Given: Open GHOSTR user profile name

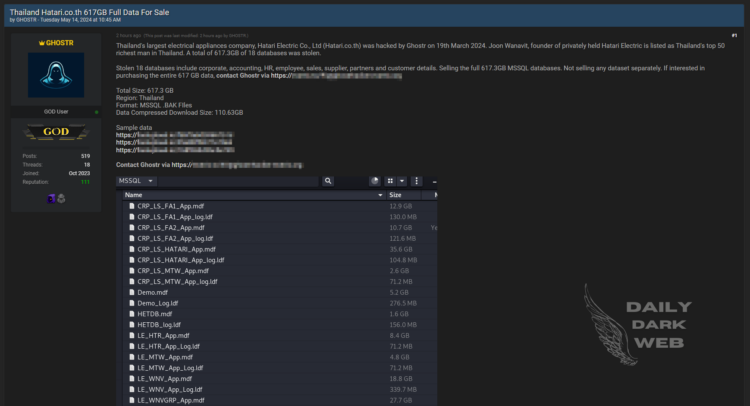Looking at the screenshot, I should 60,43.
